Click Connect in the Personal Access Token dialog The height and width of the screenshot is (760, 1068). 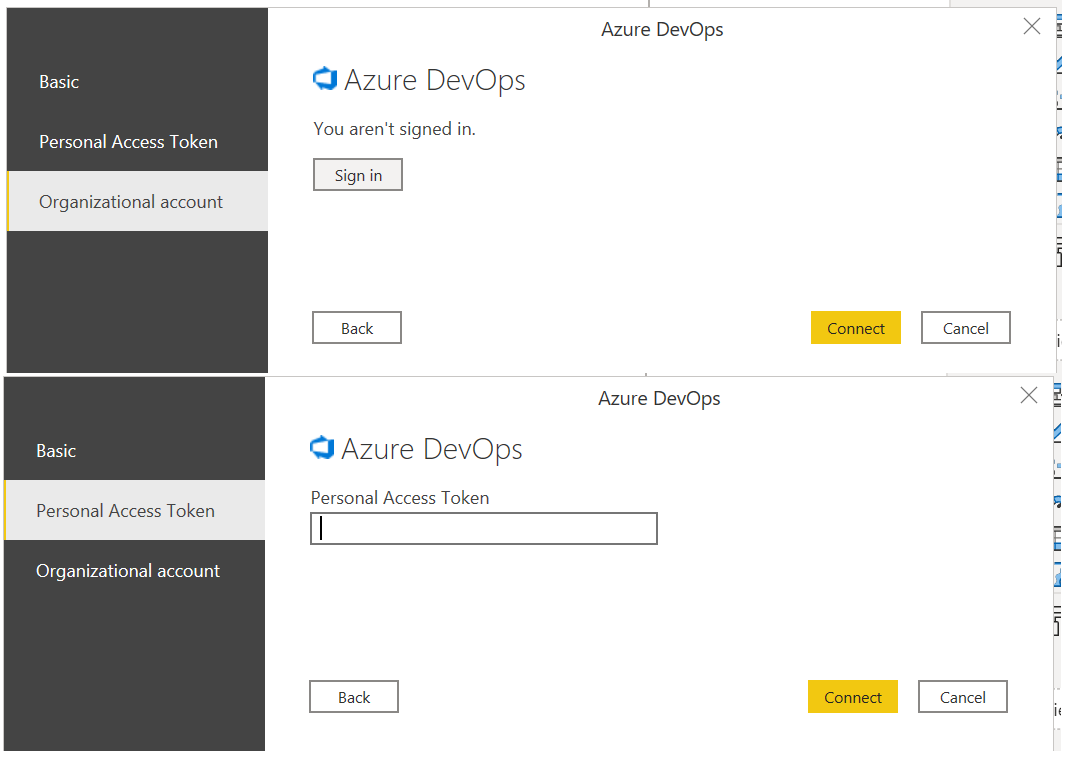point(853,696)
